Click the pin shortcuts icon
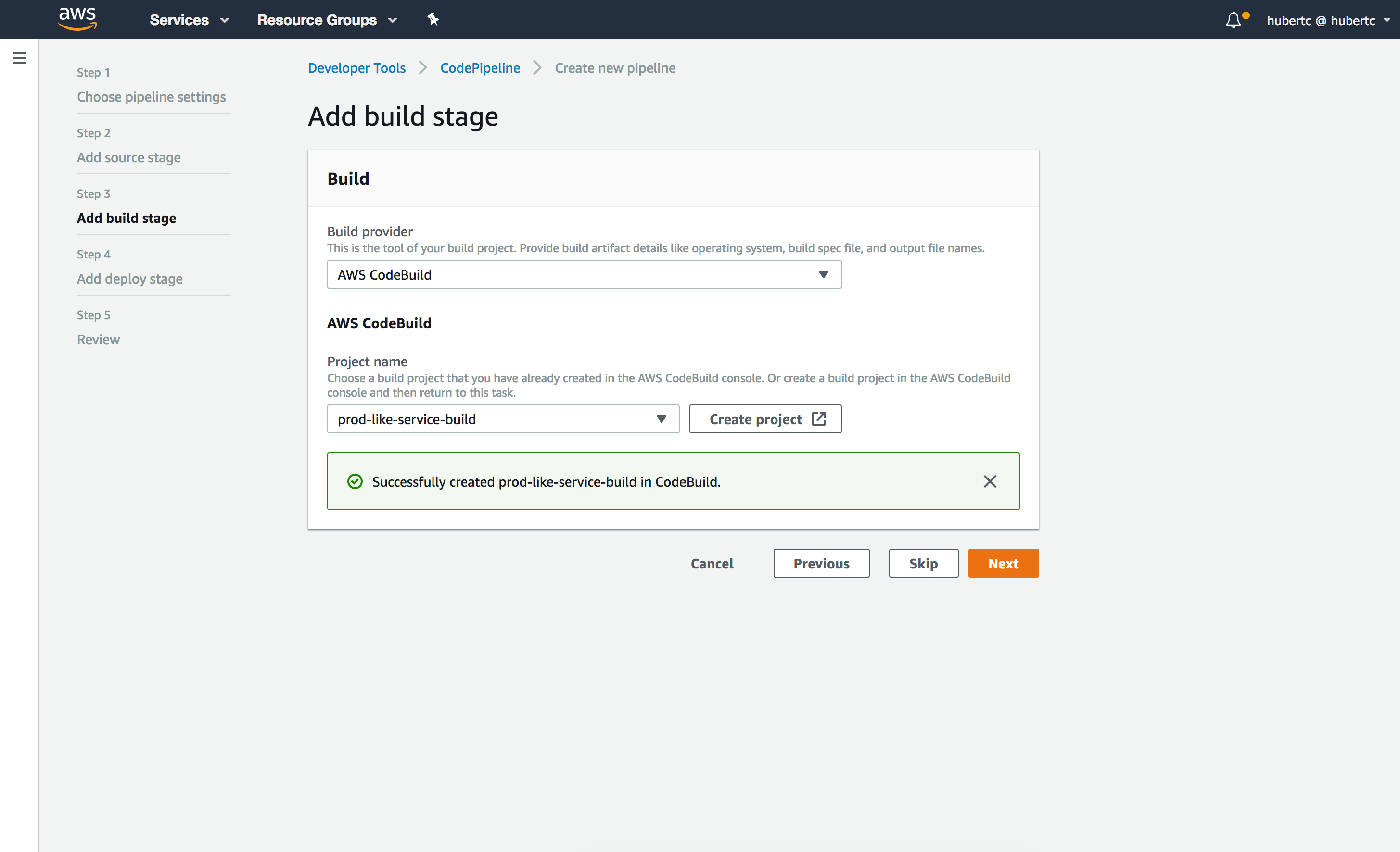 click(x=433, y=20)
